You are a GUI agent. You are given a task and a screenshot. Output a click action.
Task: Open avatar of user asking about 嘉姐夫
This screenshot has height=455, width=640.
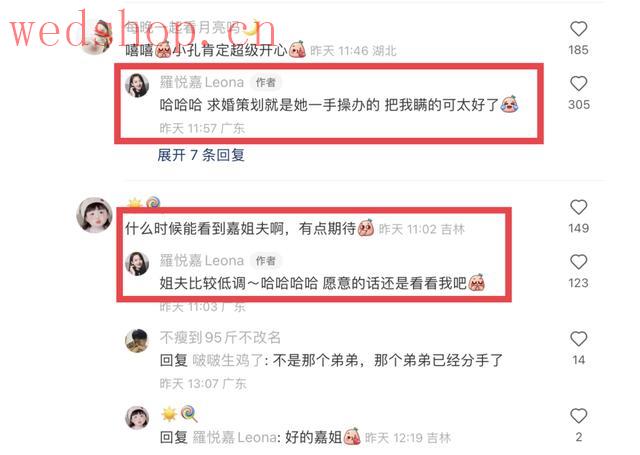click(94, 215)
